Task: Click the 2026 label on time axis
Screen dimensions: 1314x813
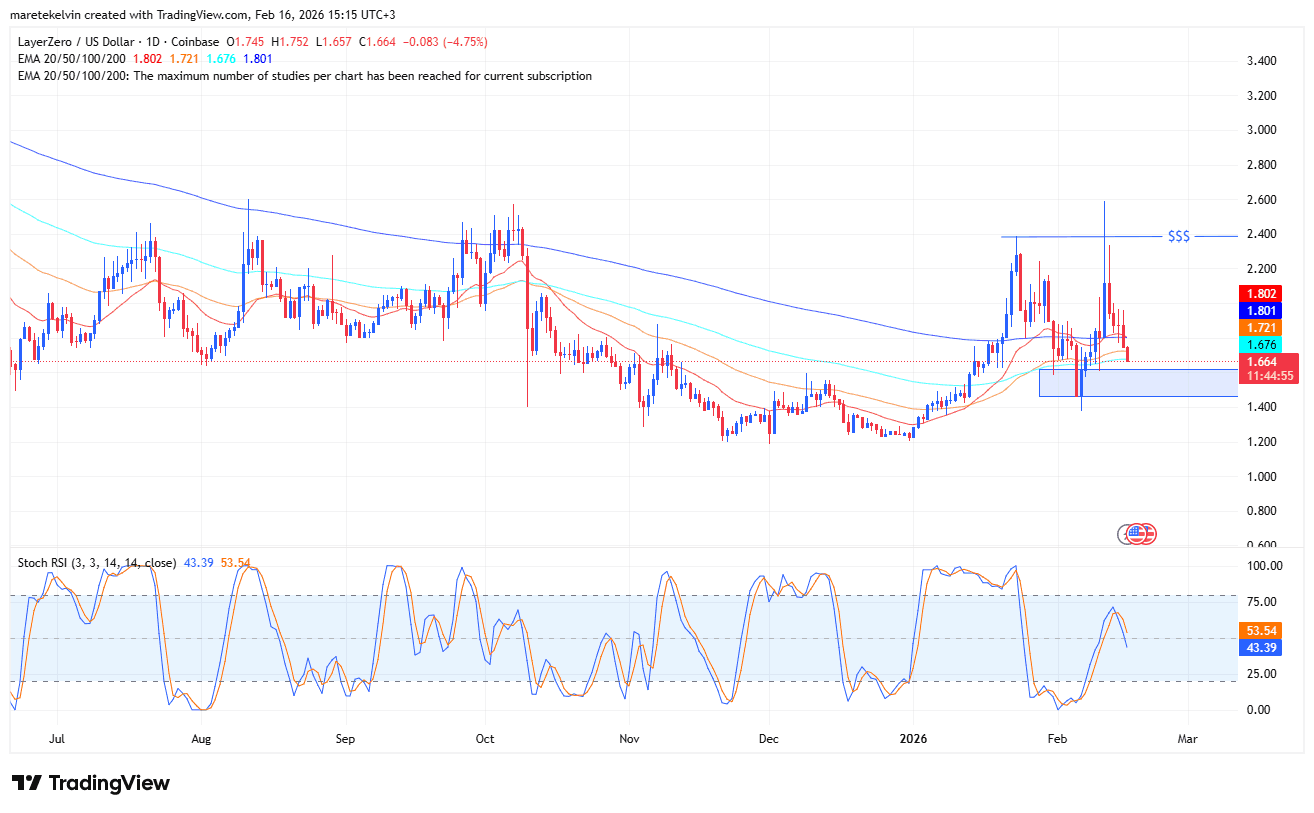Action: point(913,739)
